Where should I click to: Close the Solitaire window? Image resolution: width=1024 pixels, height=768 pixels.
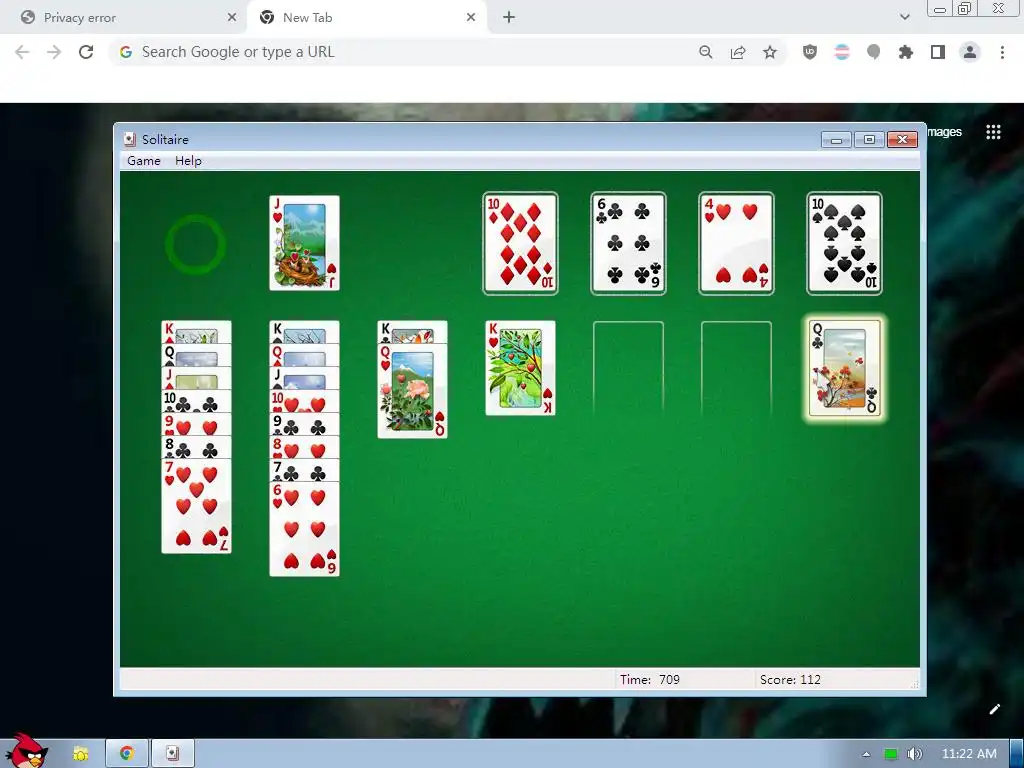[x=903, y=140]
